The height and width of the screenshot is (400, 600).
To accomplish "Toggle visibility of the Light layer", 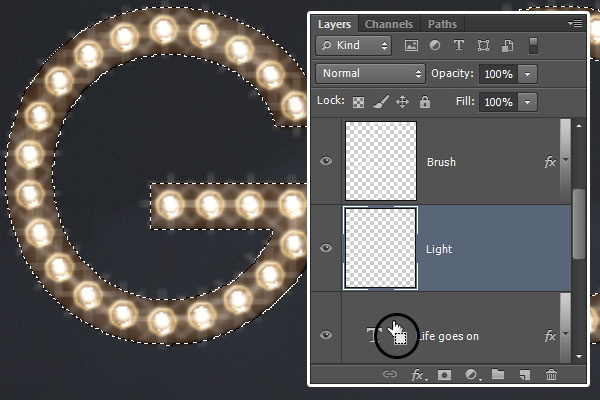I will pos(326,248).
